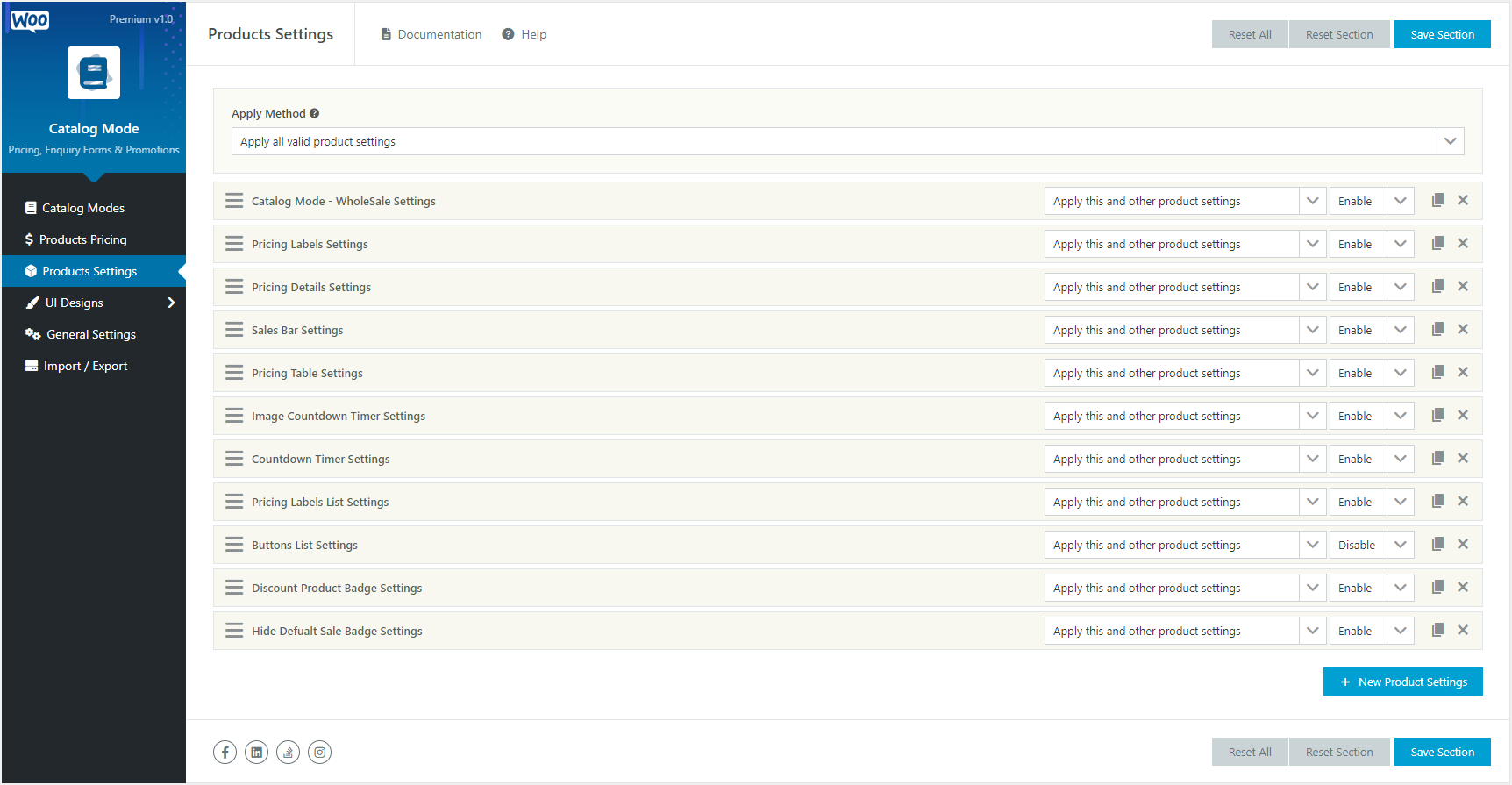Open Enable dropdown for Hide Defualt Sale Badge Settings

coord(1372,631)
